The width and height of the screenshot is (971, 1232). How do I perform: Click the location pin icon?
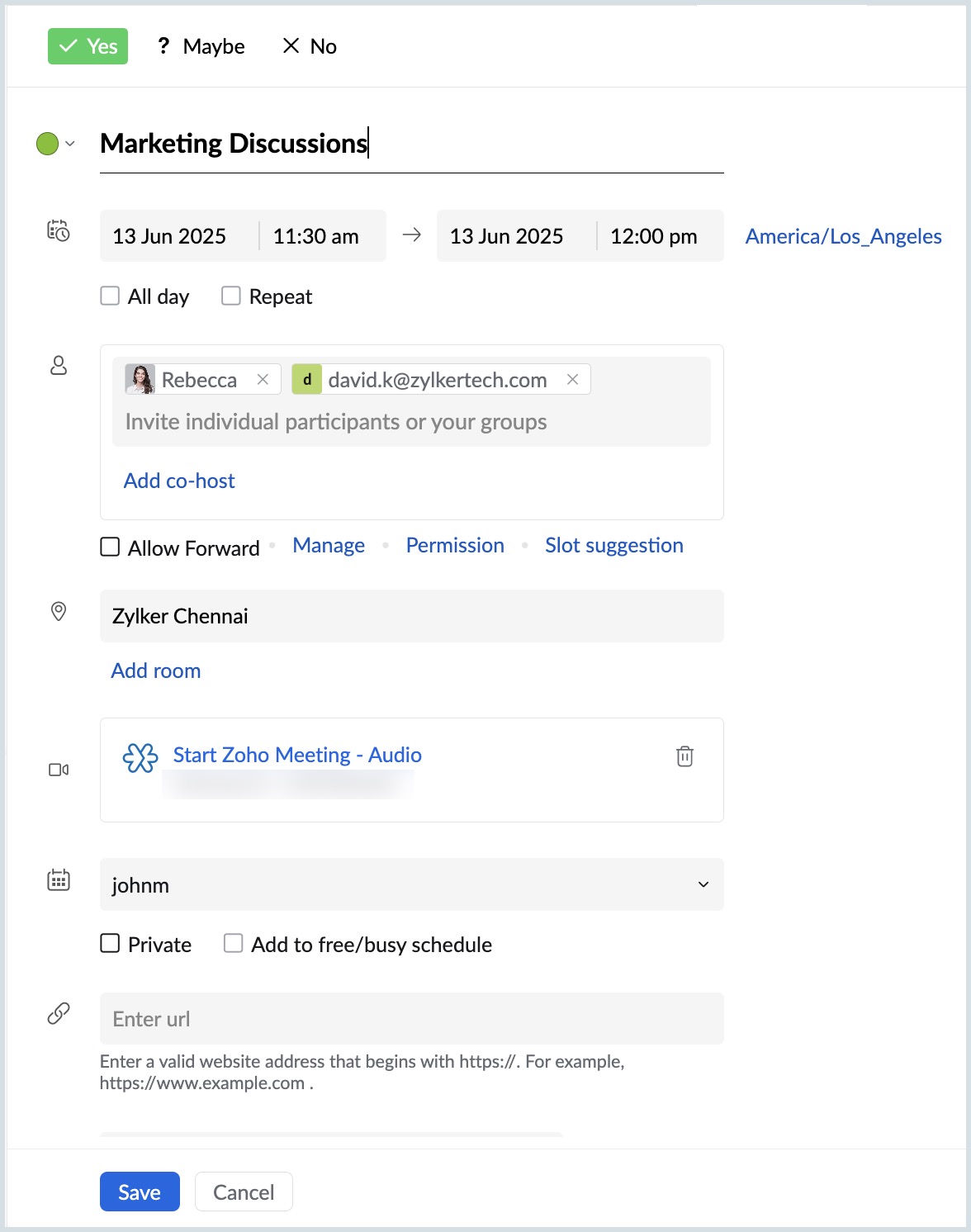click(x=59, y=611)
